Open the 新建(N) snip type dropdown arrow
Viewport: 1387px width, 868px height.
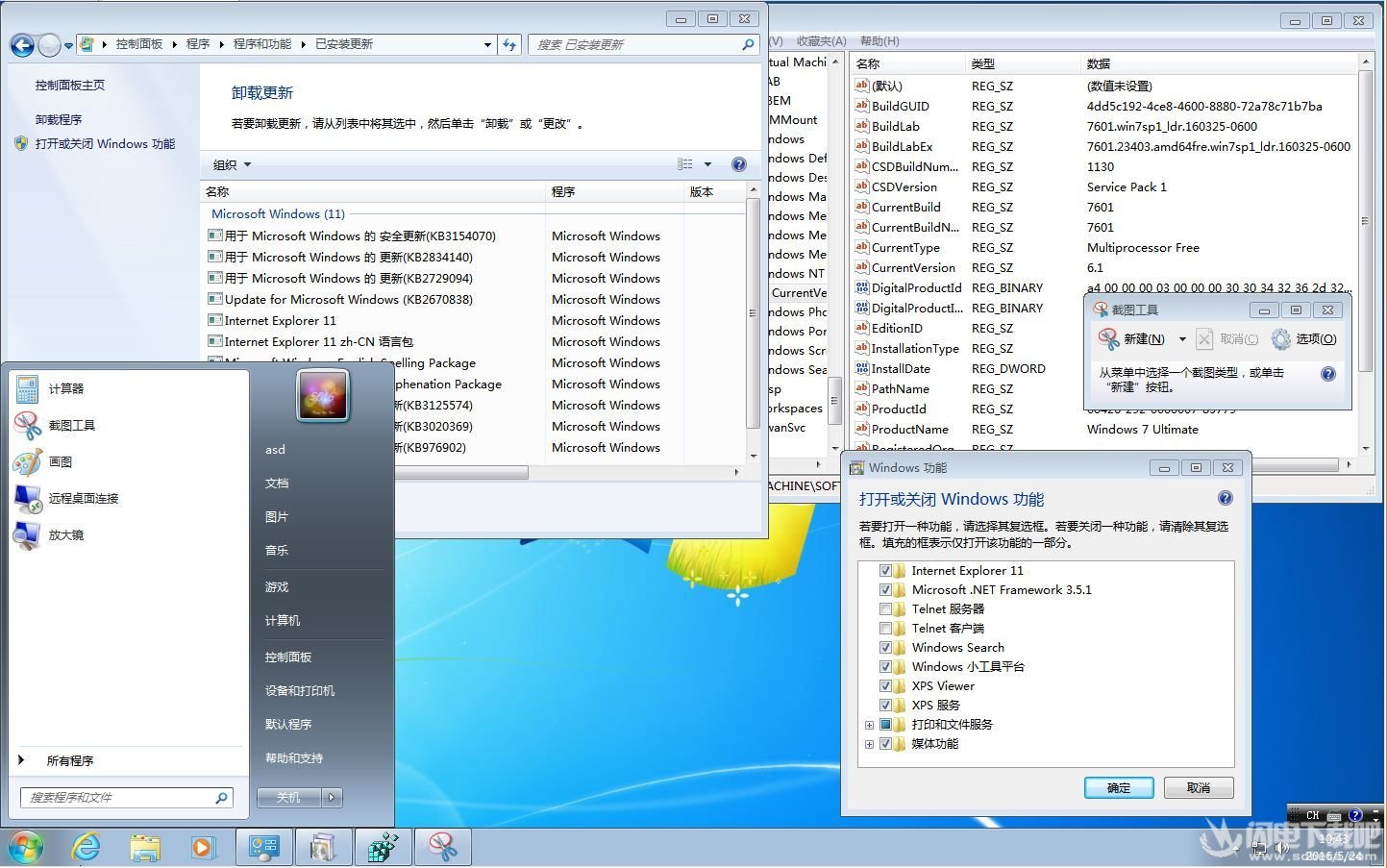[1182, 338]
